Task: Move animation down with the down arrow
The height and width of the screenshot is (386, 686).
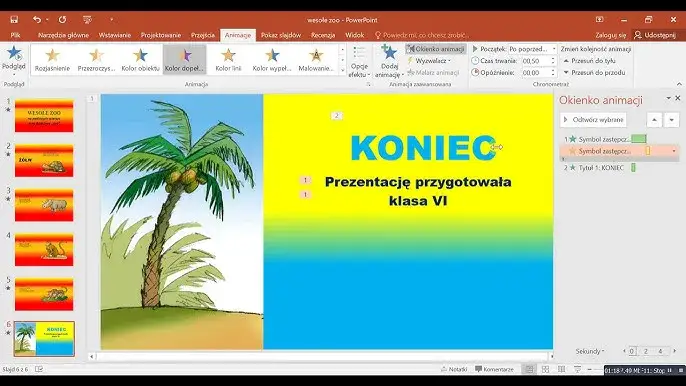Action: (x=672, y=120)
